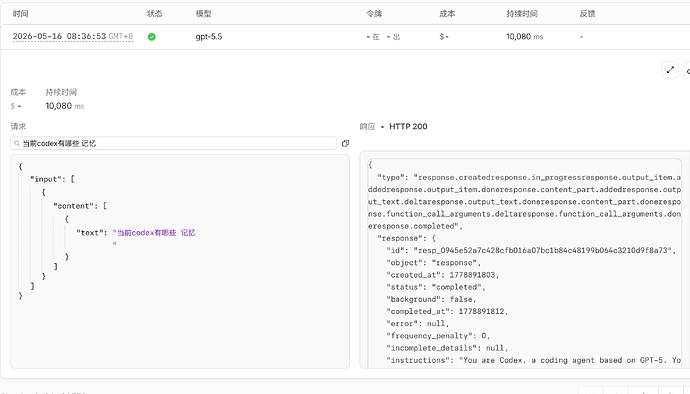
Task: Click the 模型 column header
Action: [x=203, y=14]
